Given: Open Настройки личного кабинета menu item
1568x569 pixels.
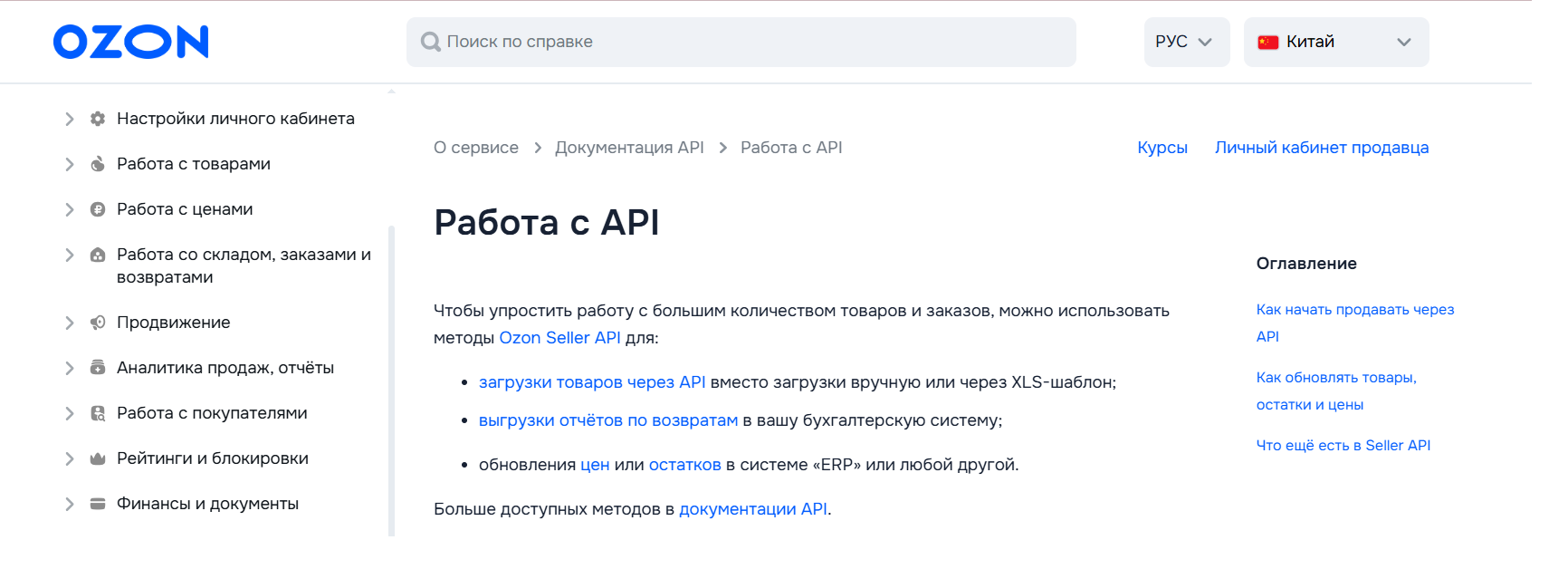Looking at the screenshot, I should point(235,119).
